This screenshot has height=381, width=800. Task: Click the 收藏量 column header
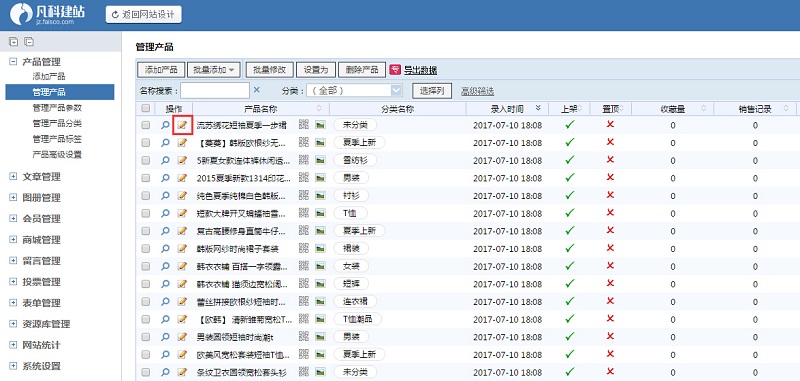[x=672, y=108]
